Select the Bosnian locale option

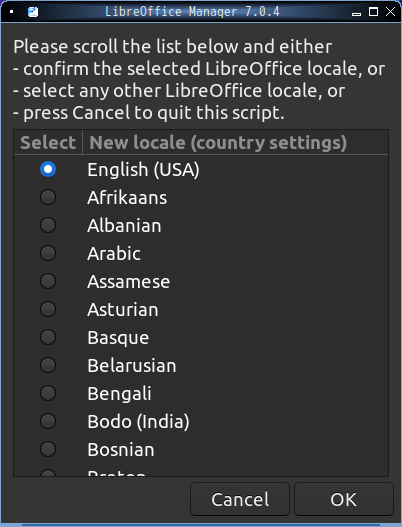coord(48,449)
